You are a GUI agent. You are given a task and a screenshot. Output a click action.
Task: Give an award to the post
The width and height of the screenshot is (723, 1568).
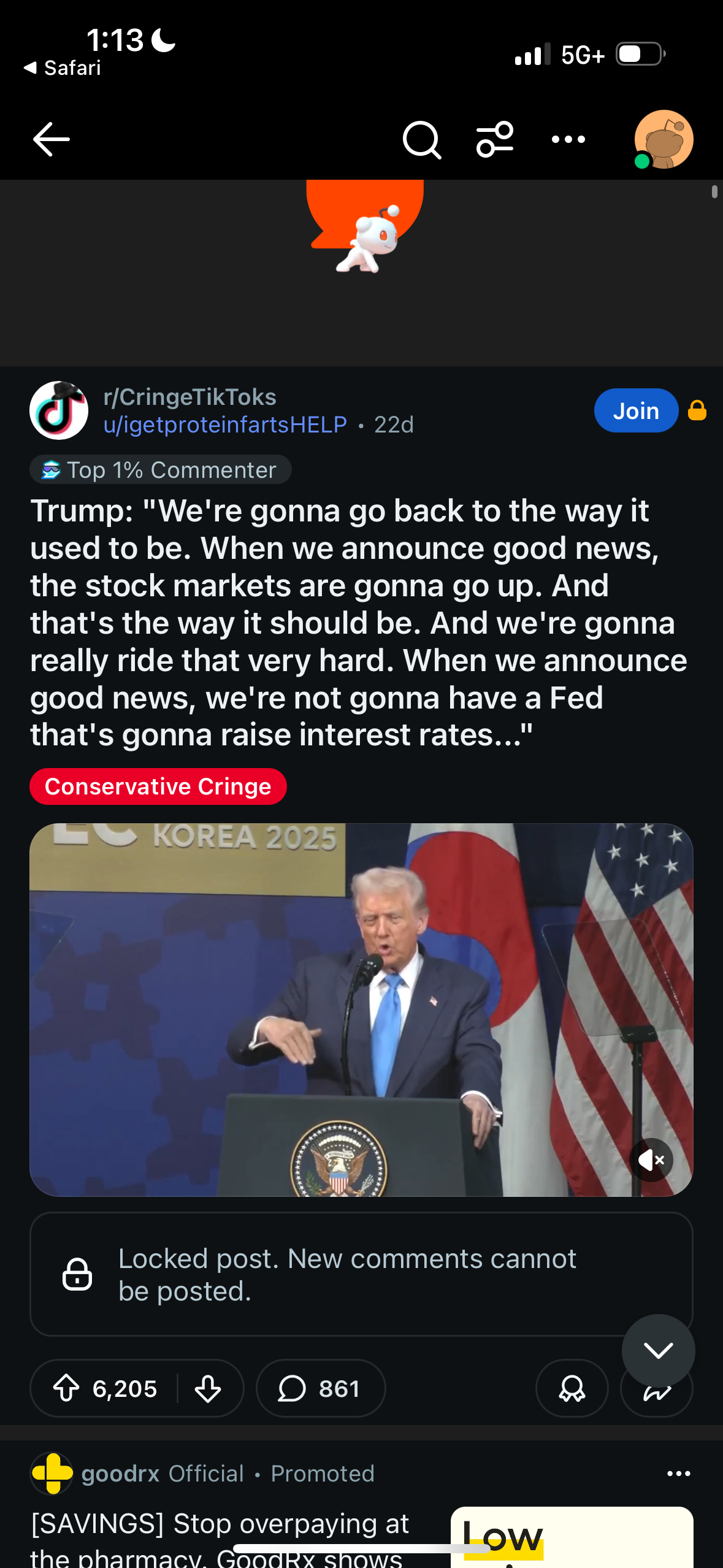572,1388
